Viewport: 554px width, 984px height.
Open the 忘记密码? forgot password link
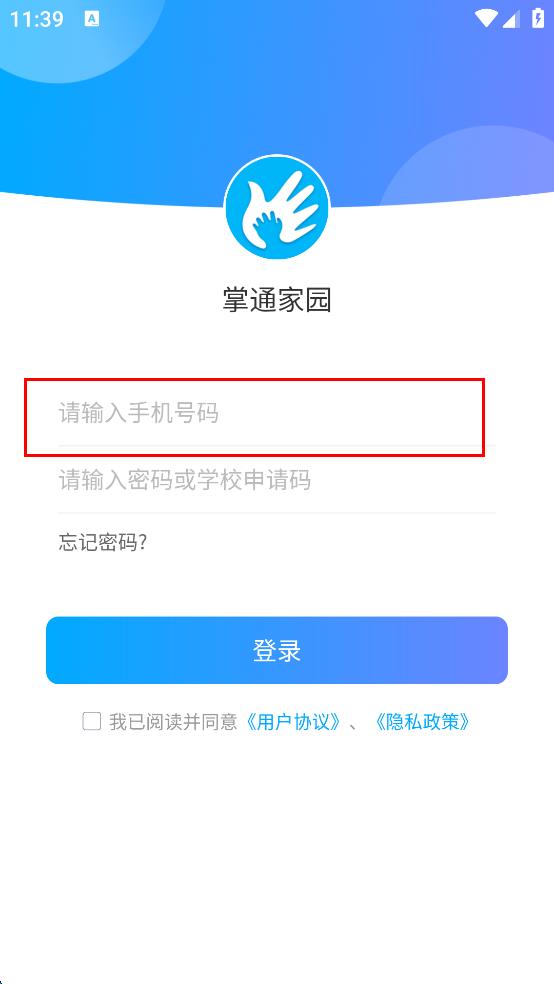[103, 542]
